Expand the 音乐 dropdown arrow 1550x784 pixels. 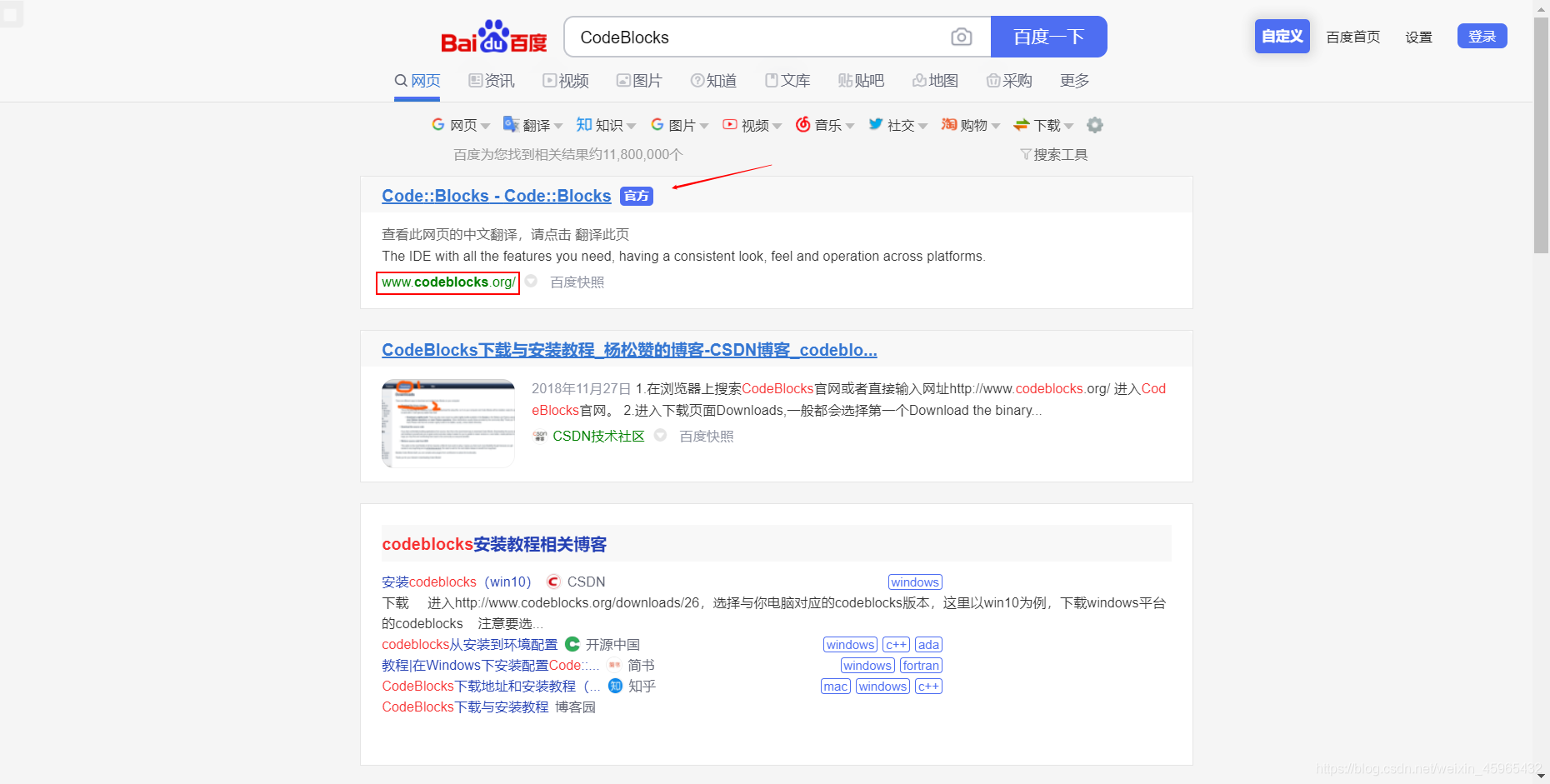click(x=849, y=126)
